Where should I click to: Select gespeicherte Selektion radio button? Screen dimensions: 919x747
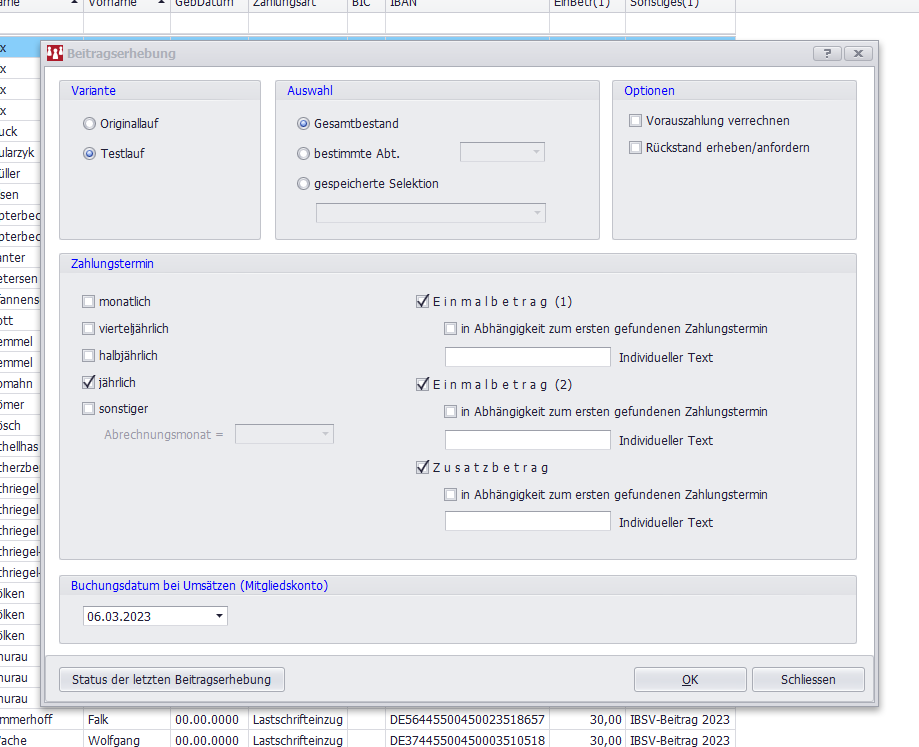click(304, 184)
